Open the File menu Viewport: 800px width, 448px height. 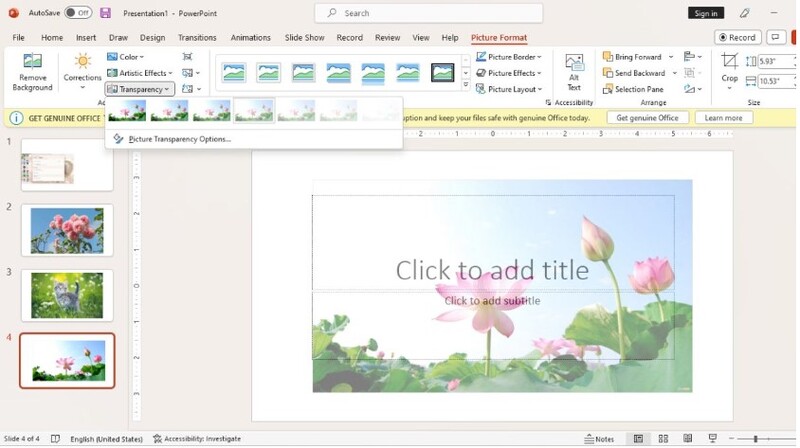pyautogui.click(x=18, y=38)
